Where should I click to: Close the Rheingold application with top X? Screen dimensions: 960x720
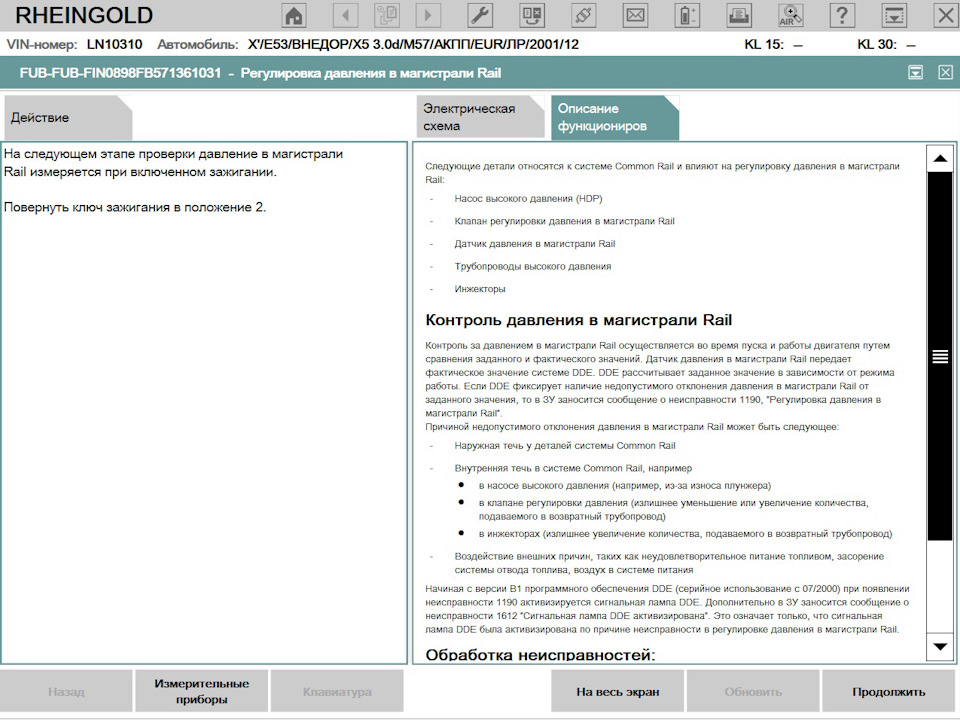click(946, 15)
